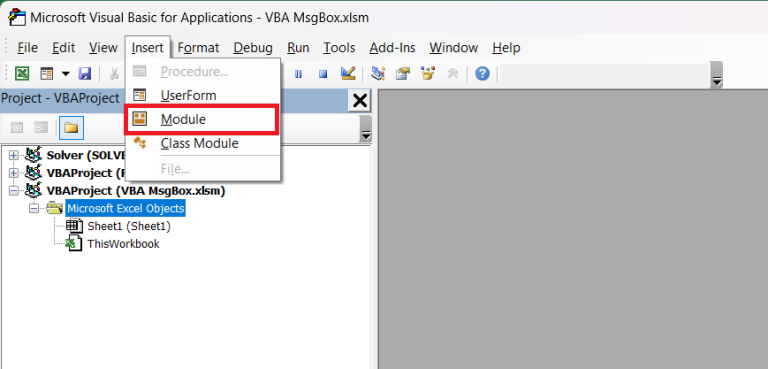768x369 pixels.
Task: Open Insert UserForm dropdown arrow
Action: [65, 74]
